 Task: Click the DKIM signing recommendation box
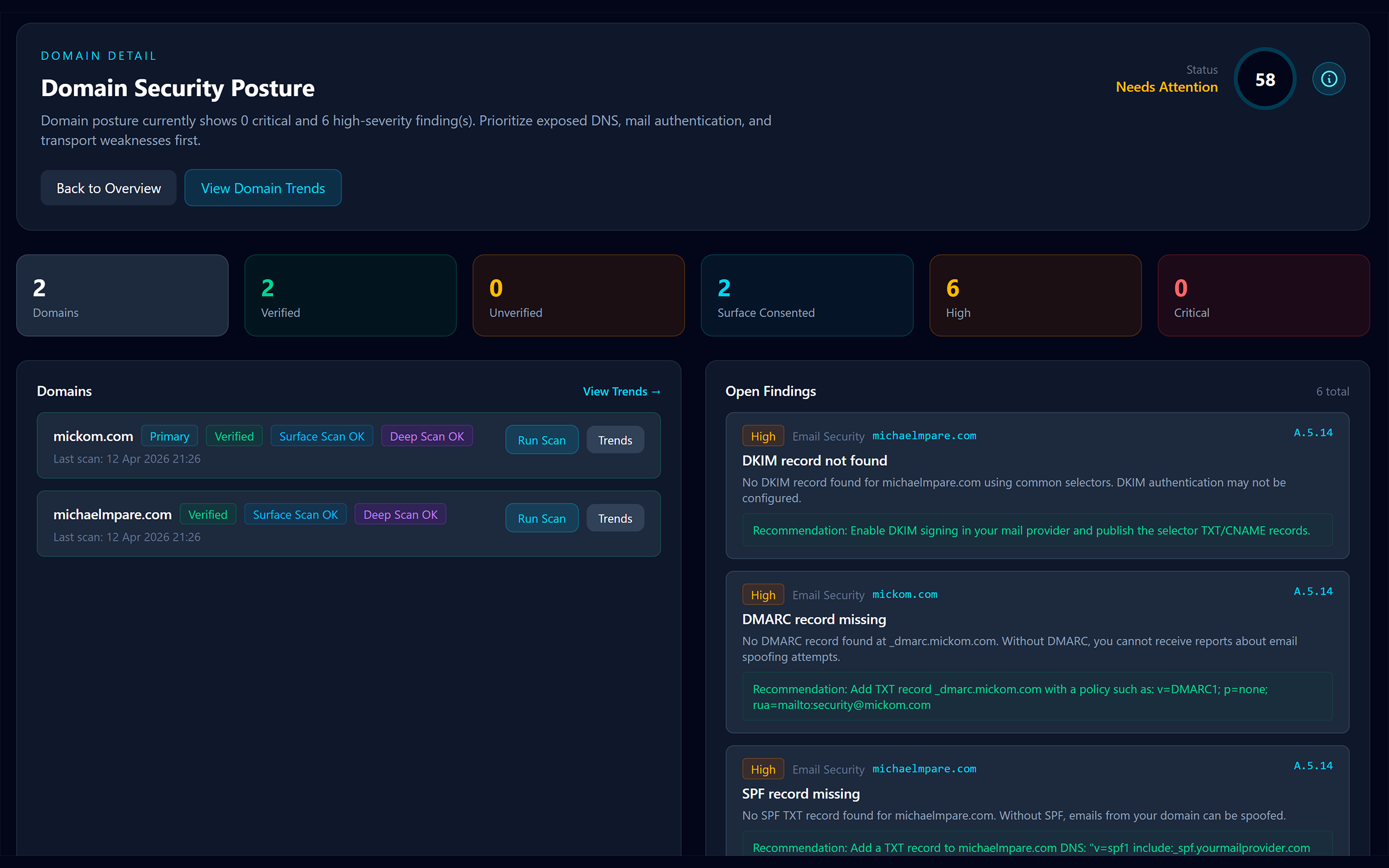click(x=1037, y=530)
